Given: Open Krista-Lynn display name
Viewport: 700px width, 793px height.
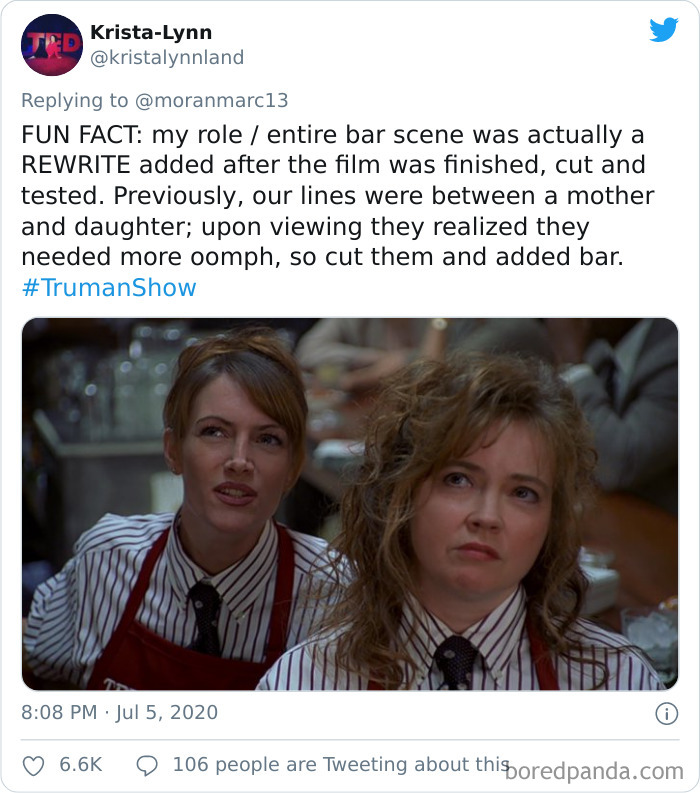Looking at the screenshot, I should (151, 32).
